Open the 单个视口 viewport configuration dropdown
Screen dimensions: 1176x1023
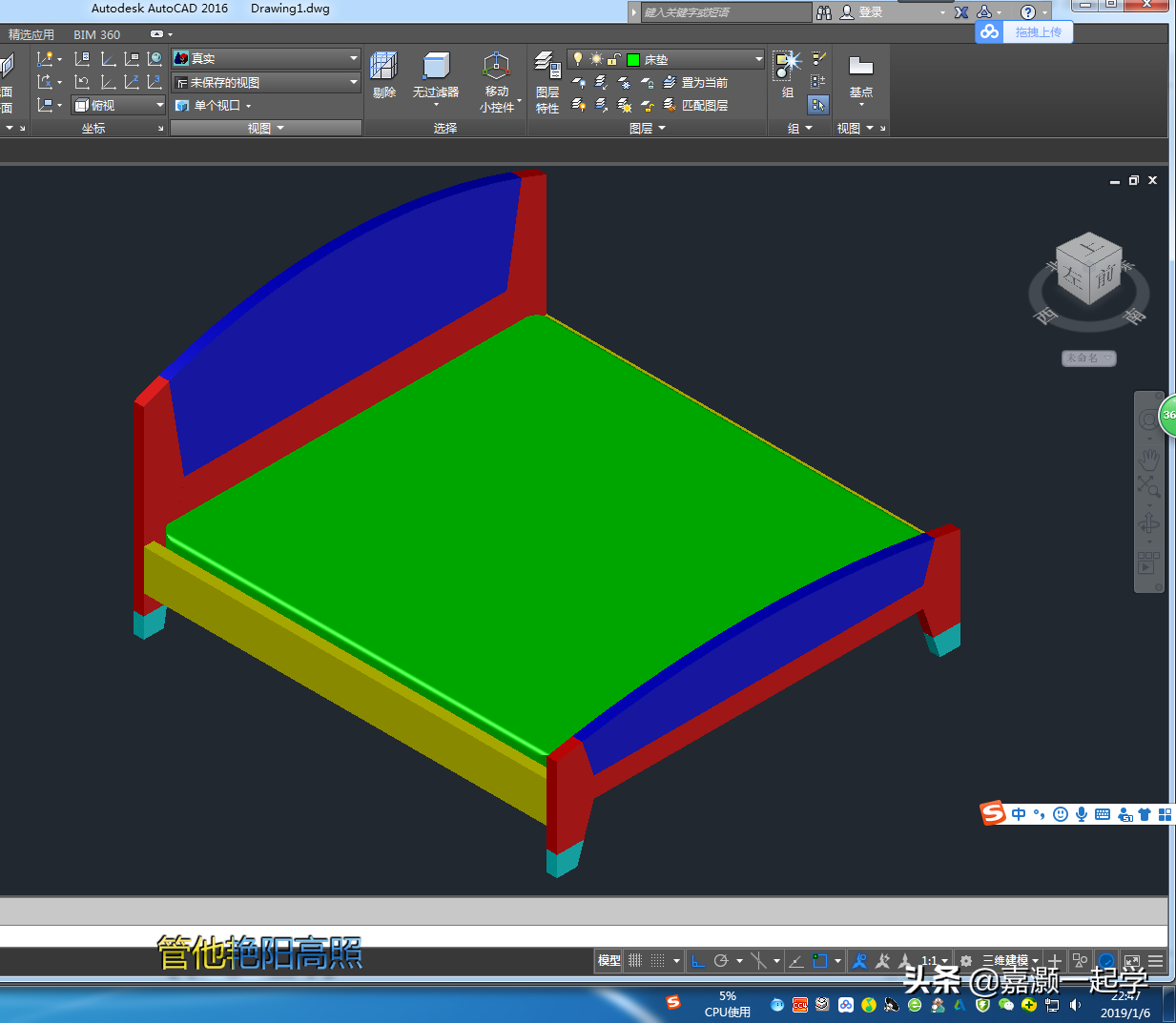(x=214, y=105)
